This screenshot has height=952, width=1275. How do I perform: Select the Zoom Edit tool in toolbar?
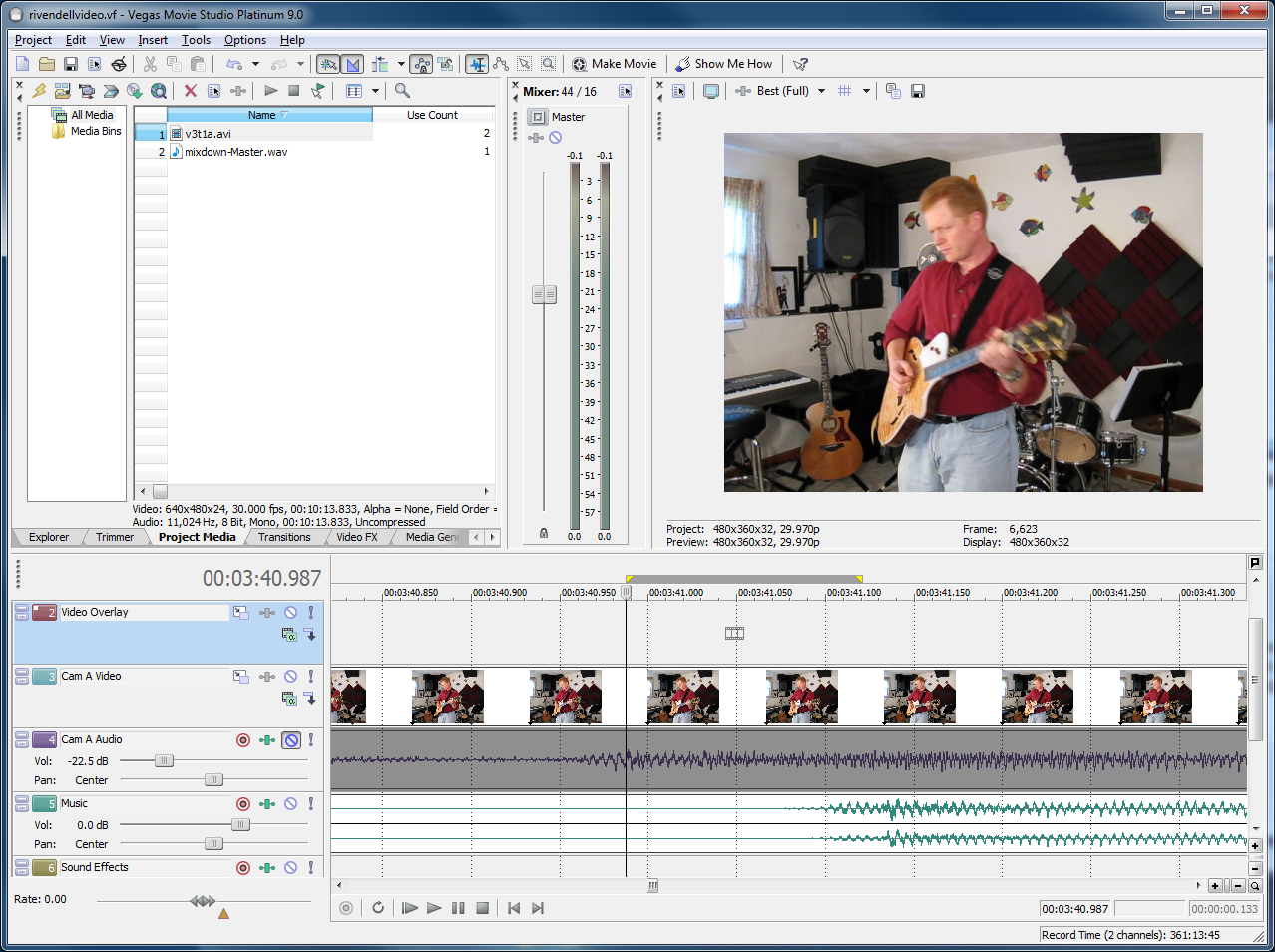548,64
